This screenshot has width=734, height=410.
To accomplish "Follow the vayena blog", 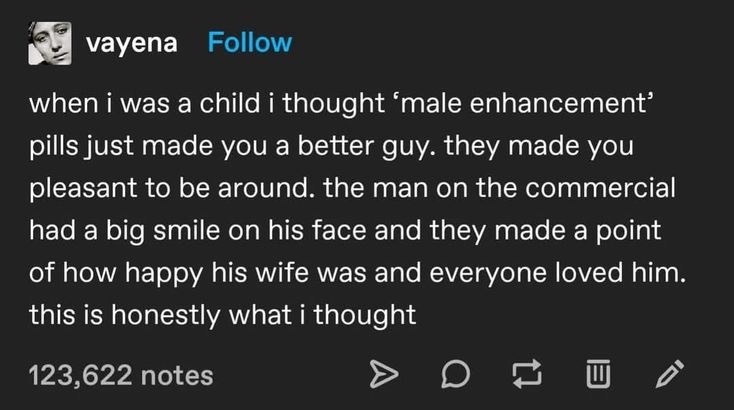I will (249, 43).
